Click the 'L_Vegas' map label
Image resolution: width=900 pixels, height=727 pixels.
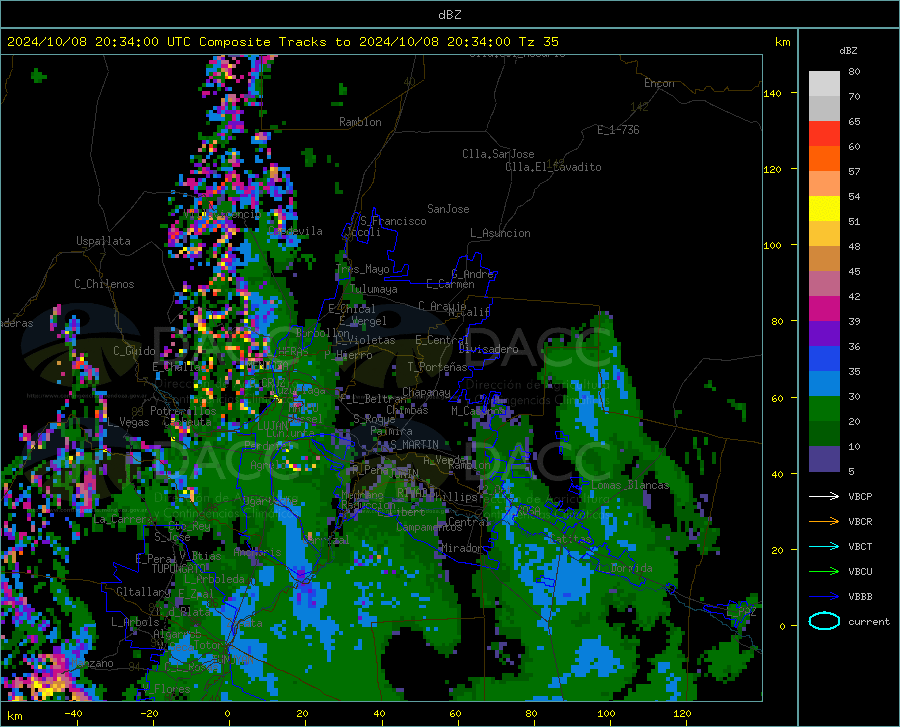(128, 422)
